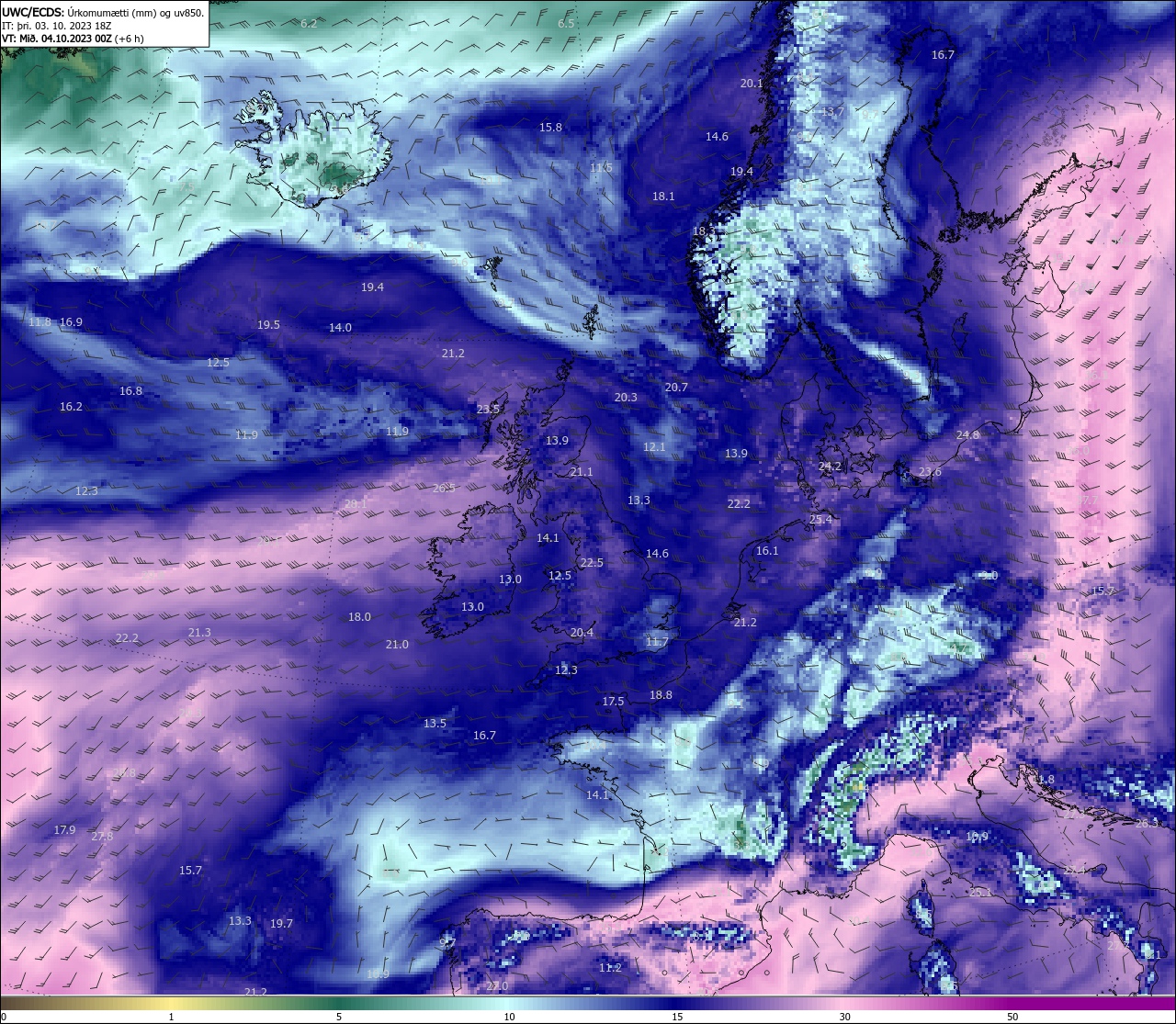1176x1024 pixels.
Task: Click the 11.8 value label
Action: (40, 322)
